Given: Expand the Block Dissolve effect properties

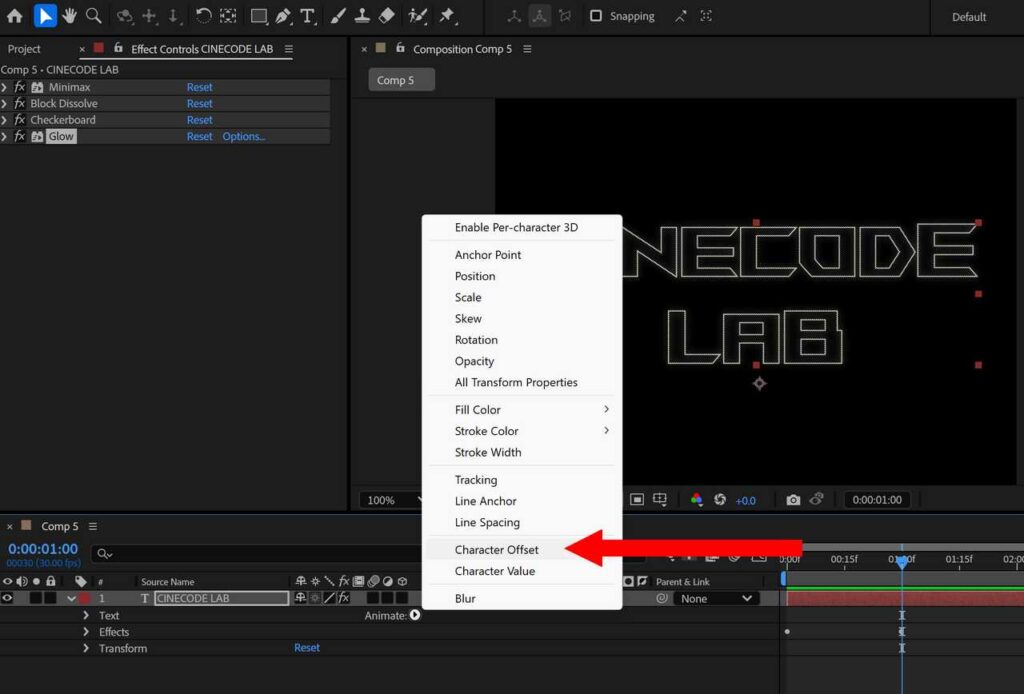Looking at the screenshot, I should pyautogui.click(x=5, y=103).
